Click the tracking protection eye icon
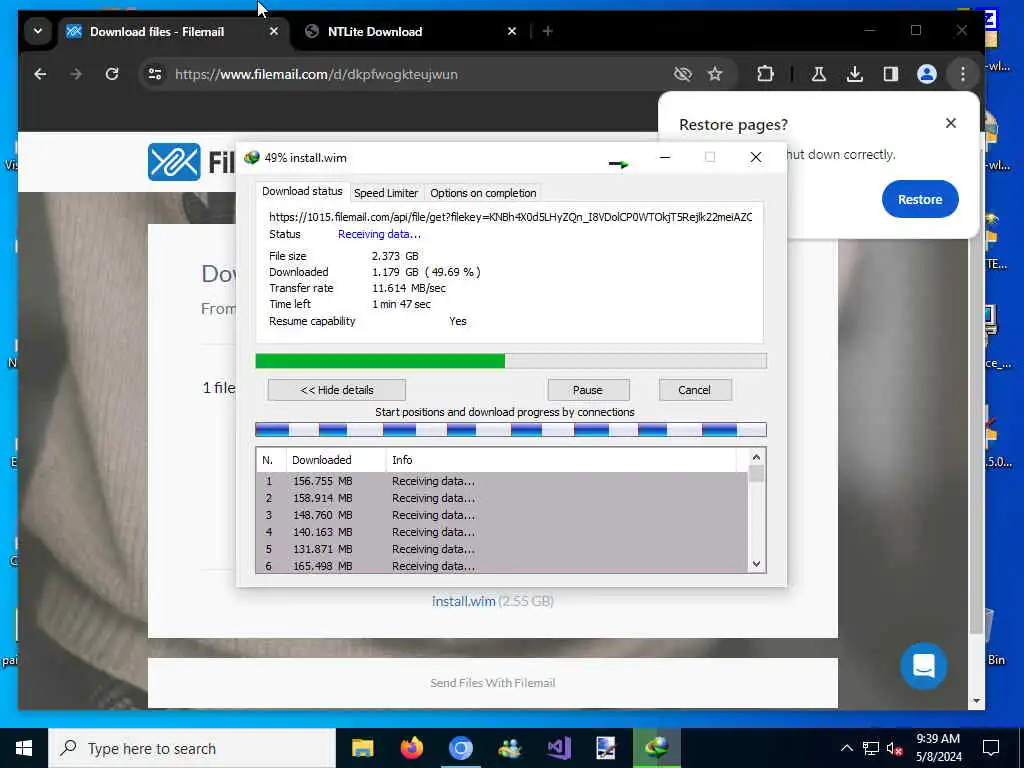The image size is (1024, 768). pos(682,74)
